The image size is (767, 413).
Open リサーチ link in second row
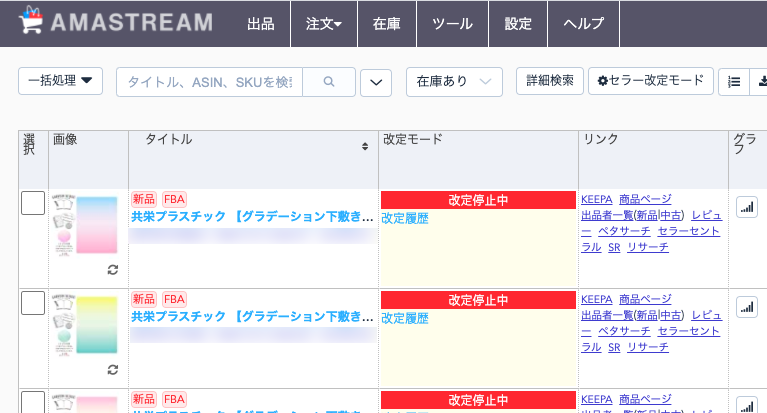[648, 347]
